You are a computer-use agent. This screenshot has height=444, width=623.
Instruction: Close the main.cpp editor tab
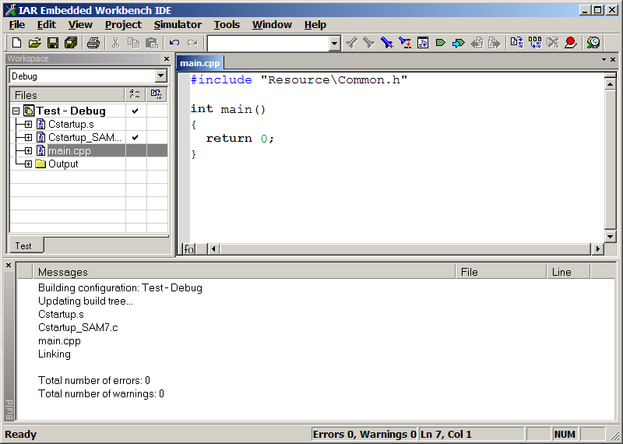point(613,60)
